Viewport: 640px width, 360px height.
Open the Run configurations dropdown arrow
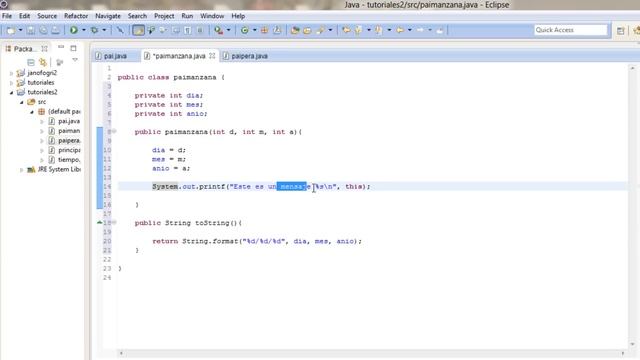point(84,30)
